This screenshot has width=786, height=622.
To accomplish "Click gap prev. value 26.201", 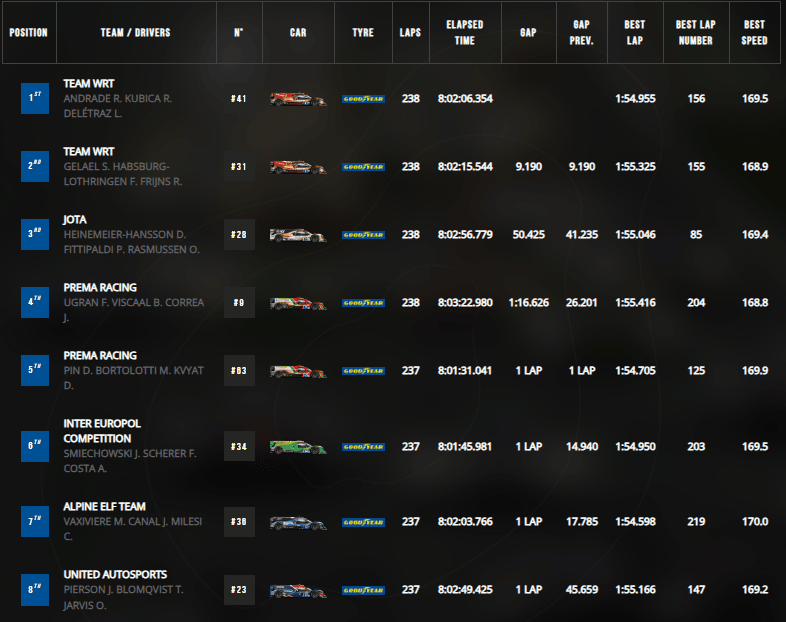I will point(581,303).
